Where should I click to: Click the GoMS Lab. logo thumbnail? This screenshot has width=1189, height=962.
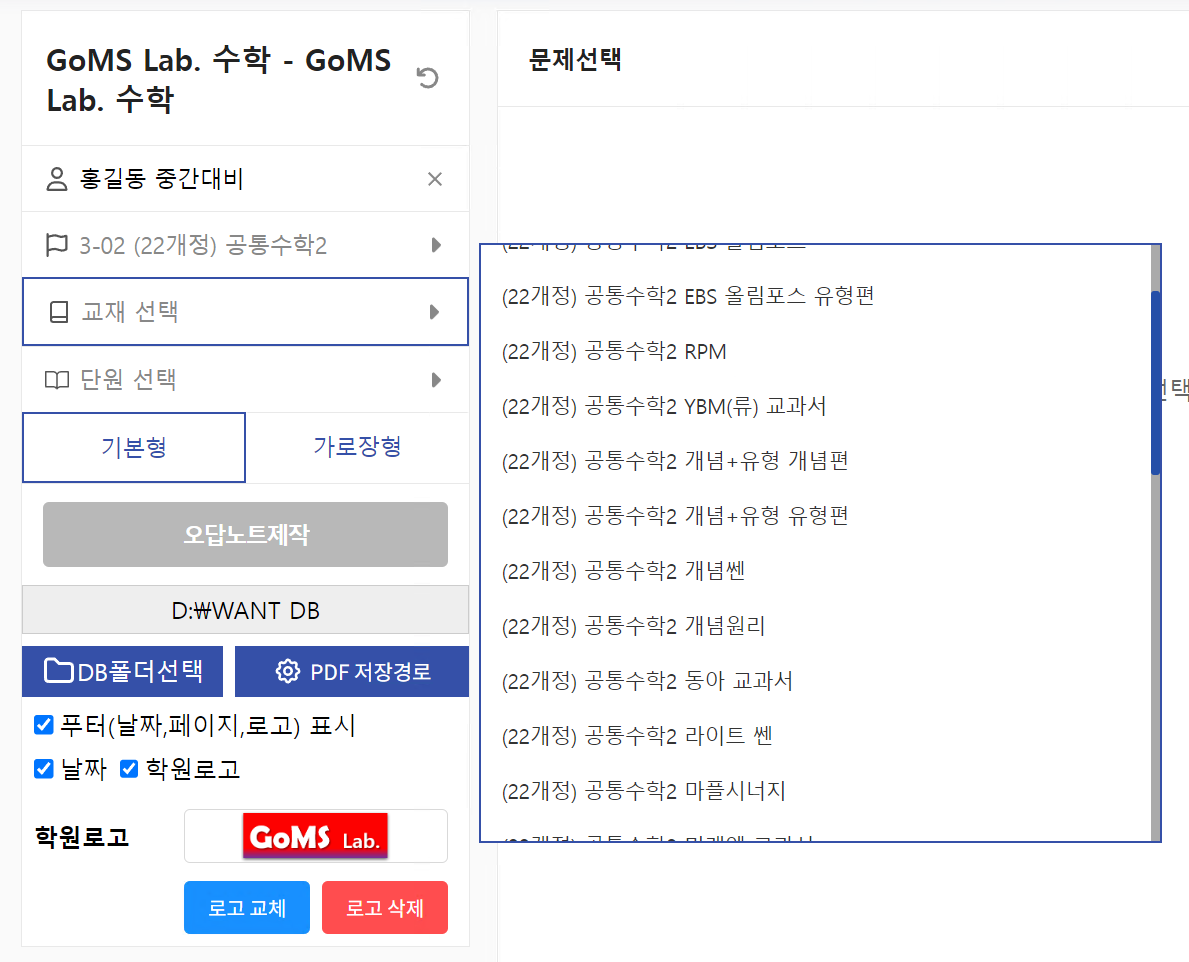coord(315,836)
